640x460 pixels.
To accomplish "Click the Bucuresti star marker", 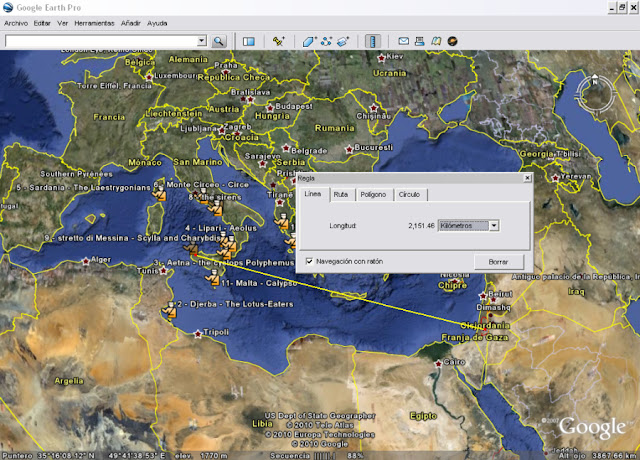I will tap(349, 149).
